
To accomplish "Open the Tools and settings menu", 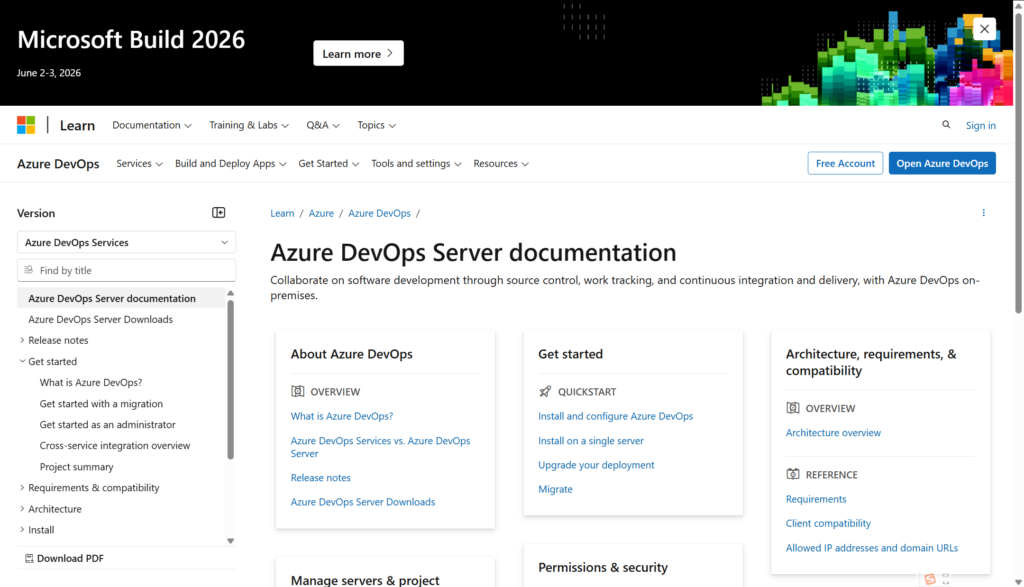I will pos(416,164).
